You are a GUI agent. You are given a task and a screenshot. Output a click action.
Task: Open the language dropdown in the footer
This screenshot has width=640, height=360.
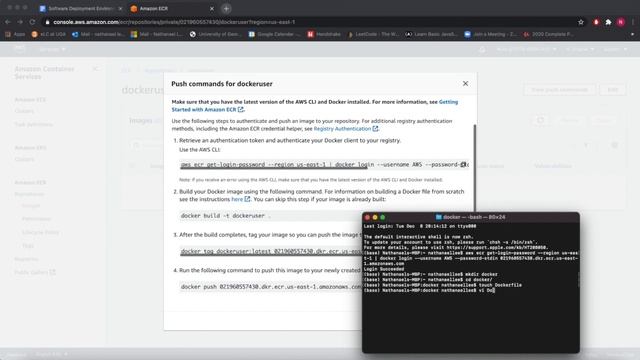[x=51, y=354]
